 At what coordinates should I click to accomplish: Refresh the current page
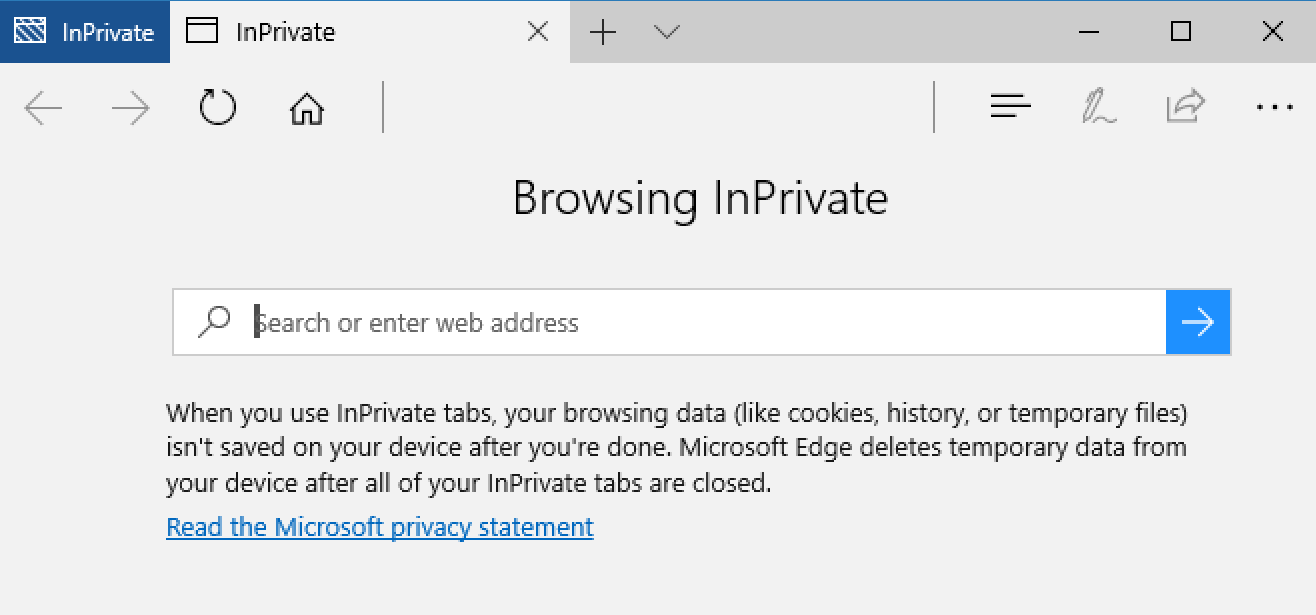(217, 107)
